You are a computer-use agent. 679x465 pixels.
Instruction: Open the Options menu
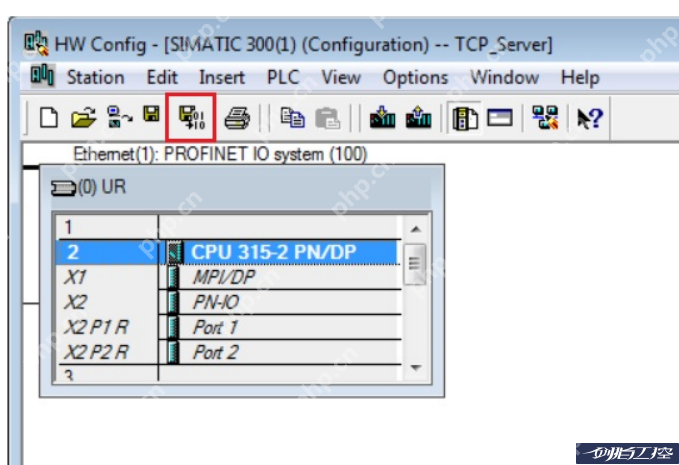click(415, 77)
